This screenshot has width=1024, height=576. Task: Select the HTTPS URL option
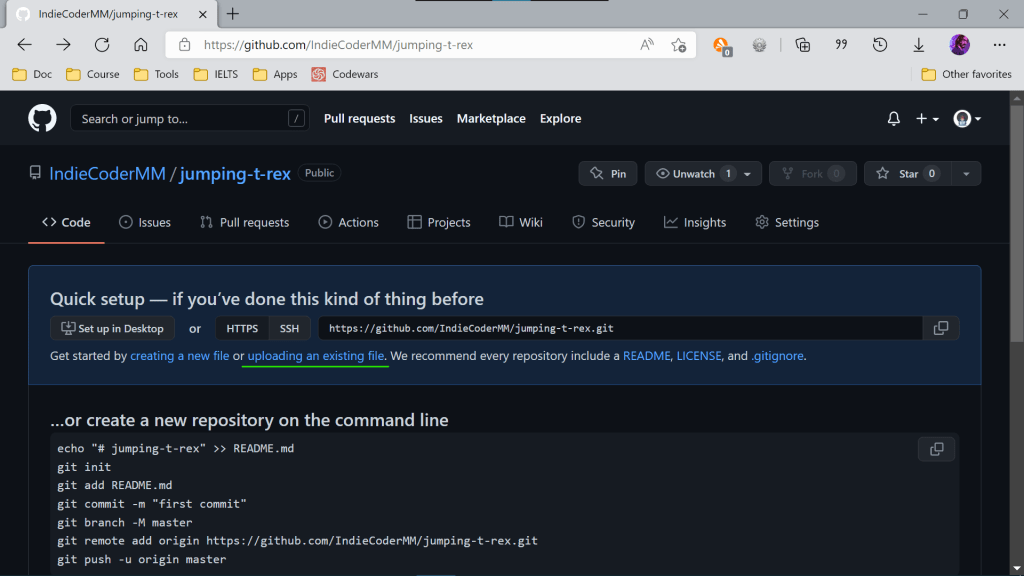pyautogui.click(x=242, y=328)
